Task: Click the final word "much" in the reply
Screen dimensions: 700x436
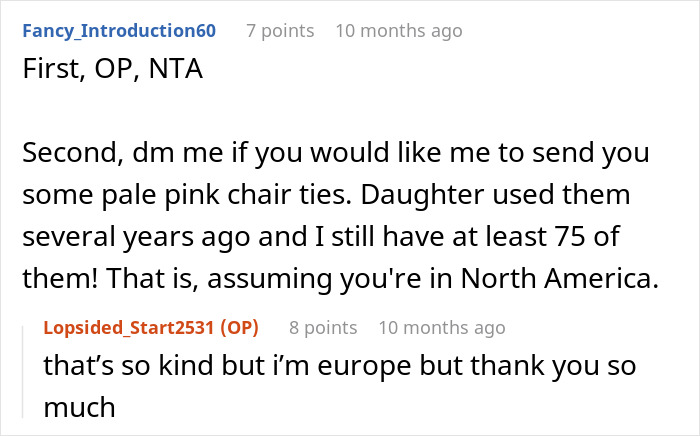Action: 79,405
